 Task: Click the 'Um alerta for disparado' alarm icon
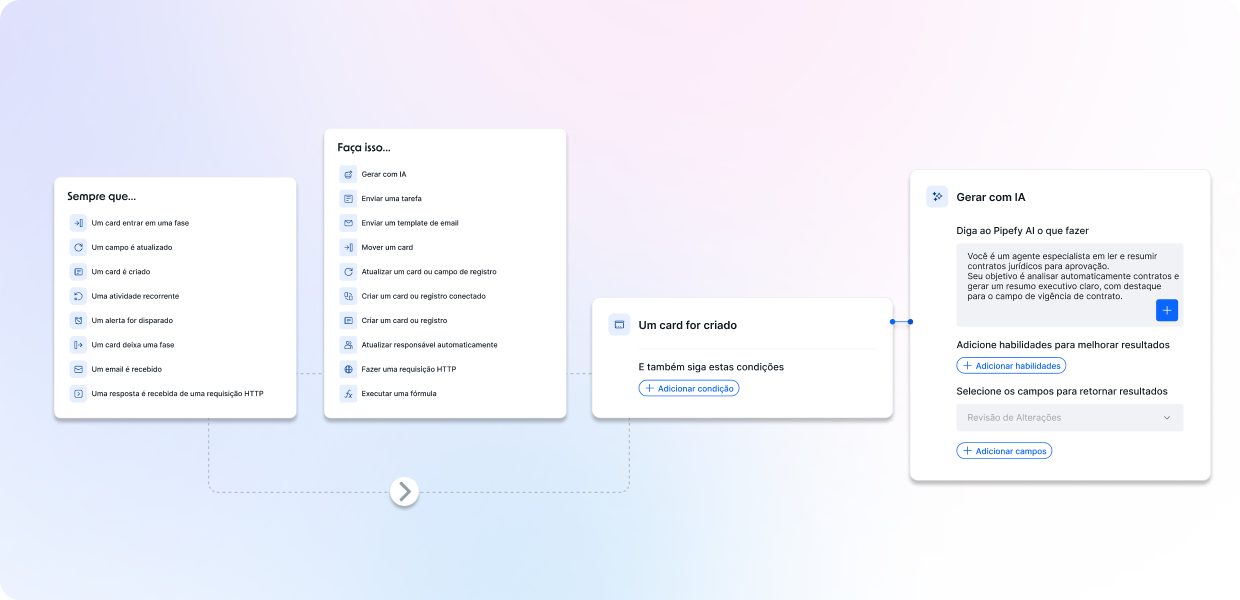(78, 321)
